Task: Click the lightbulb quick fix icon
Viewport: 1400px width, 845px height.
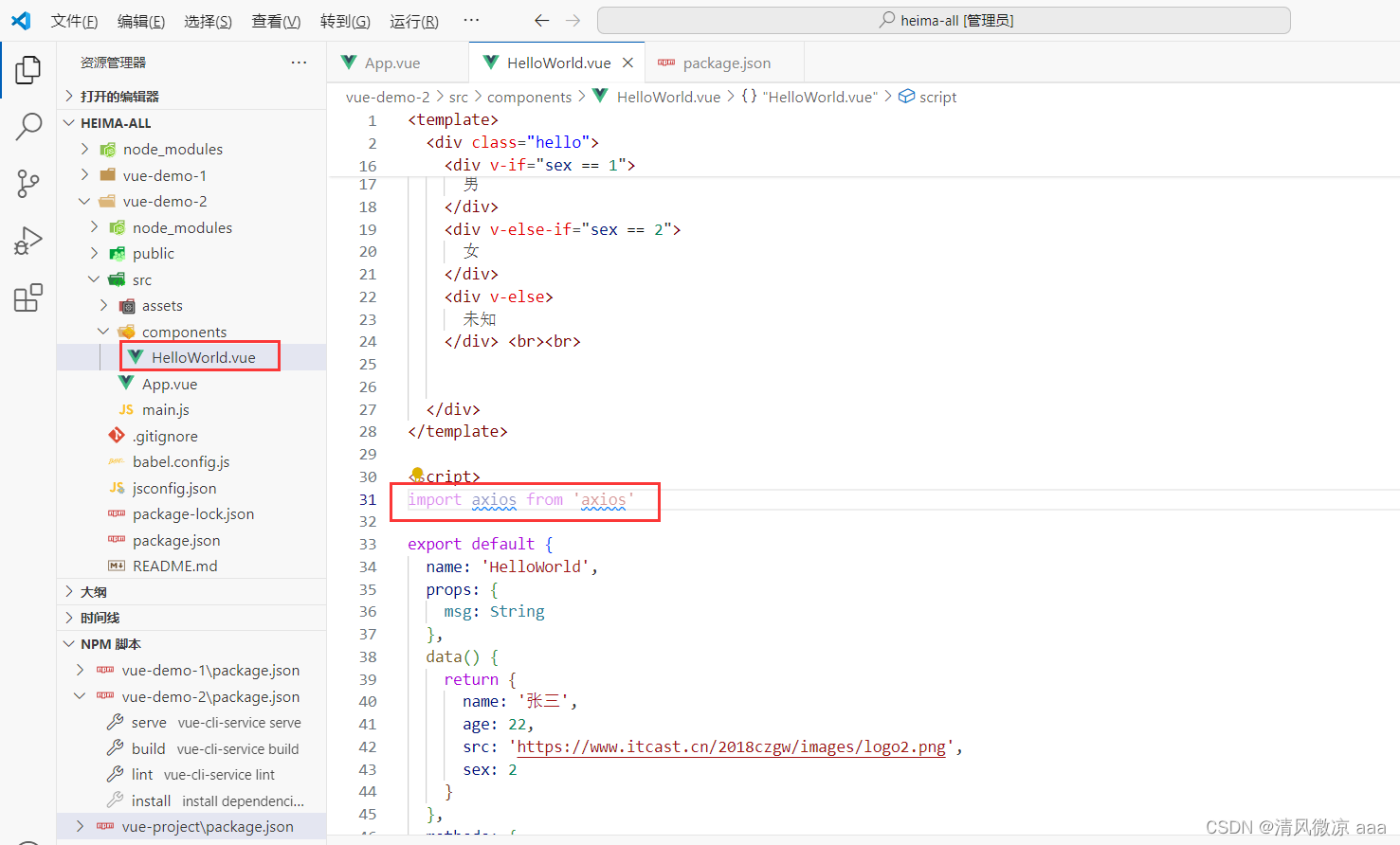Action: (x=417, y=475)
